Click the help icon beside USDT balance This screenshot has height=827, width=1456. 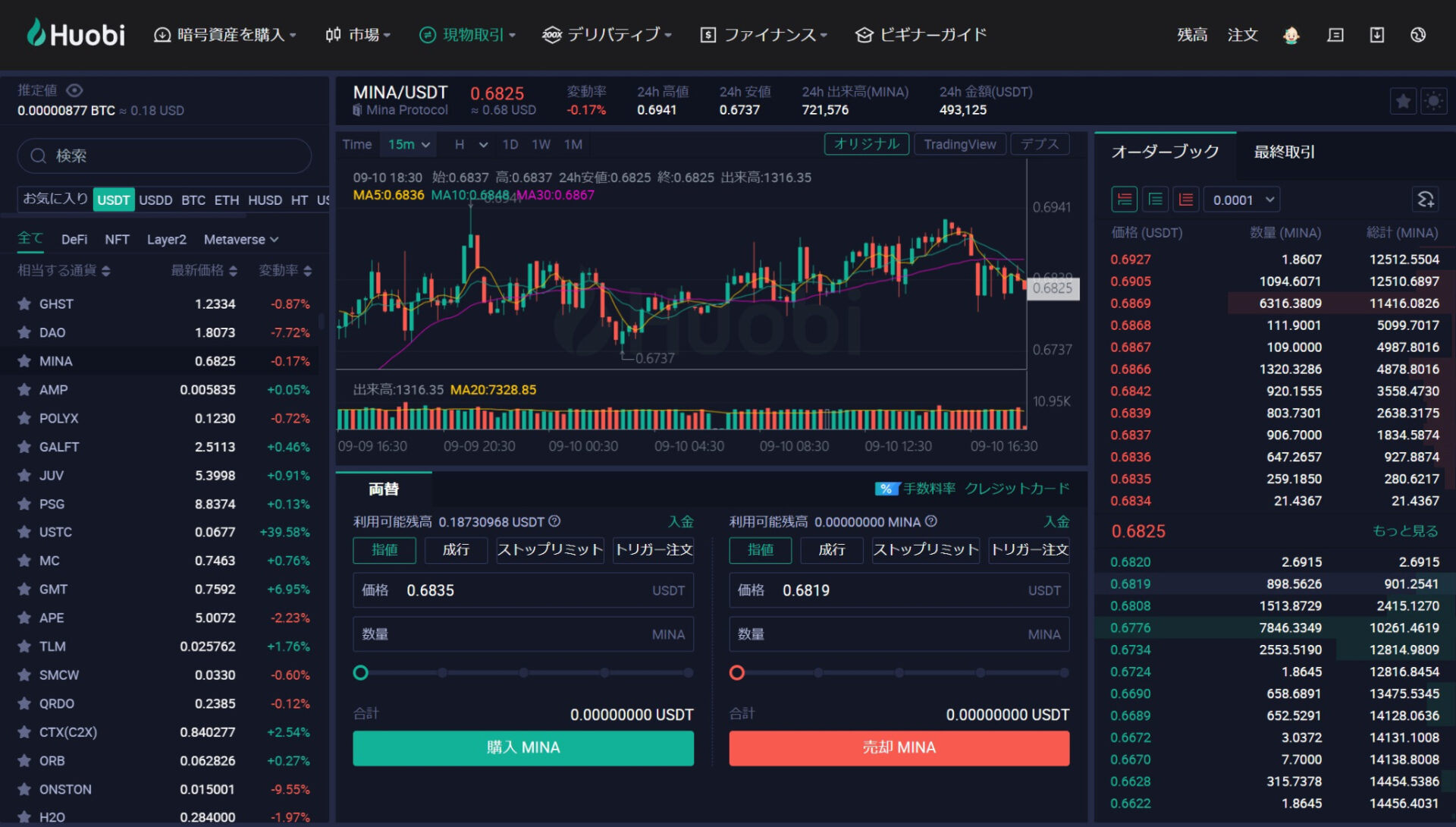click(x=554, y=521)
